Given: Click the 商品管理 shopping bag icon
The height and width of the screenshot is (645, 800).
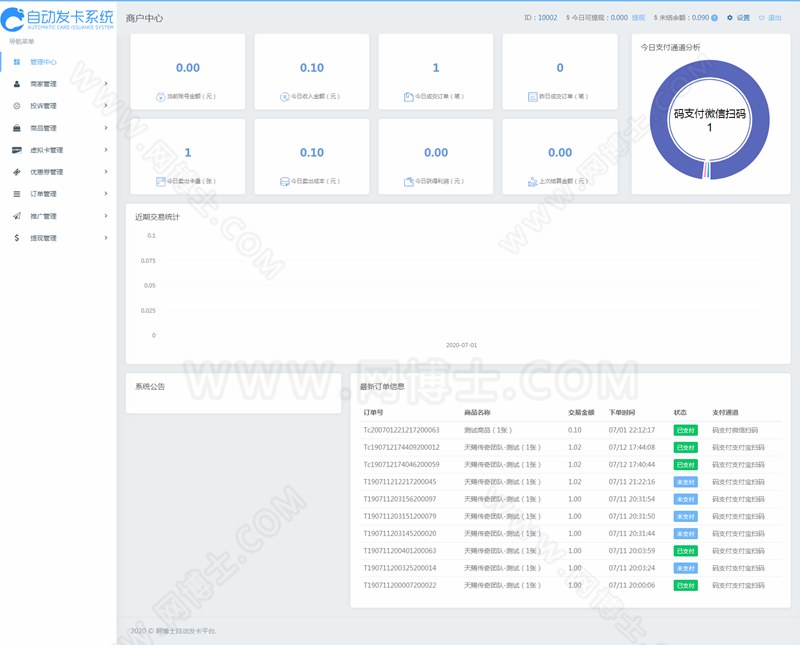Looking at the screenshot, I should 17,128.
